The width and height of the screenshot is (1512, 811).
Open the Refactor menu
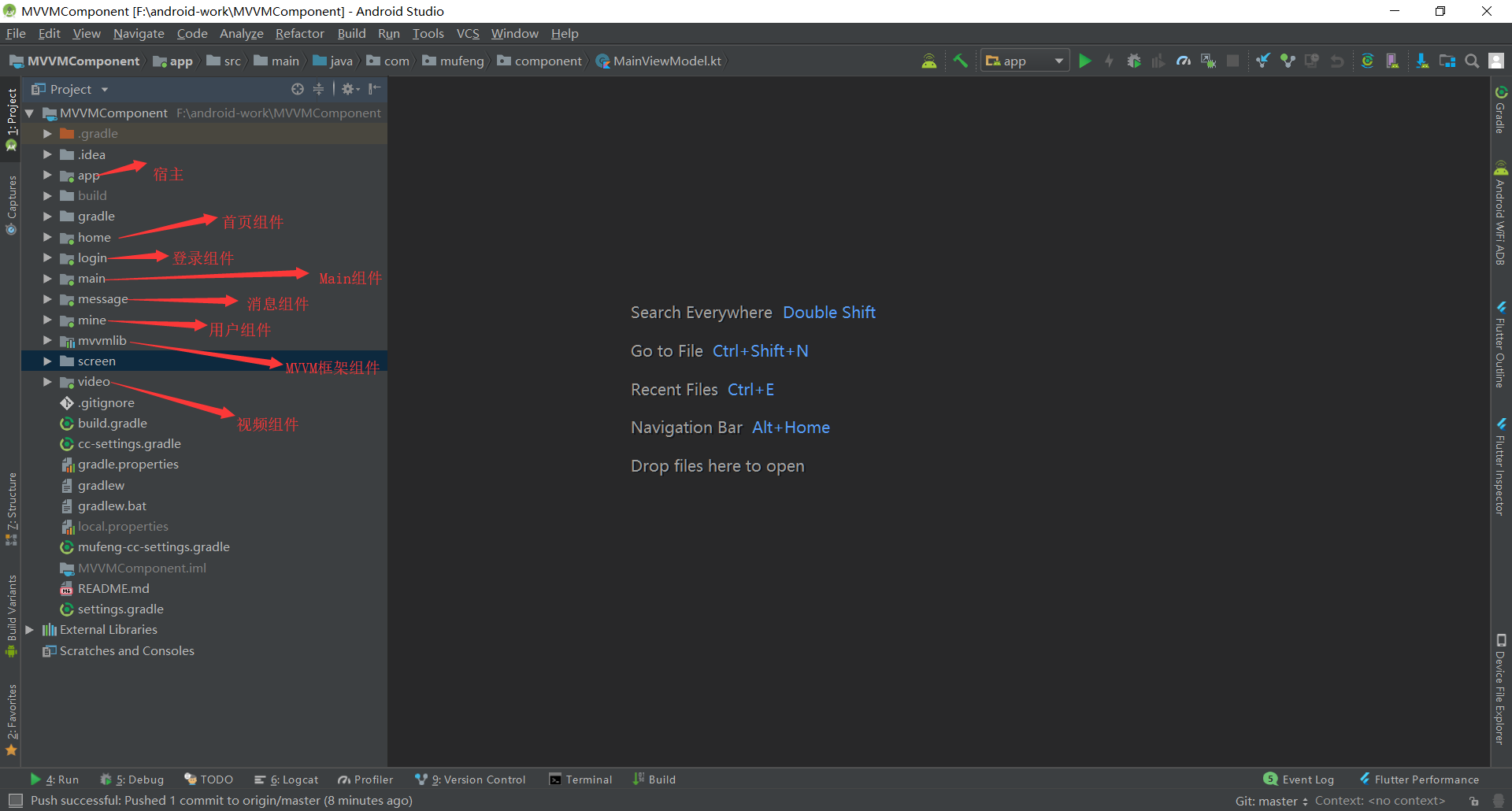299,33
